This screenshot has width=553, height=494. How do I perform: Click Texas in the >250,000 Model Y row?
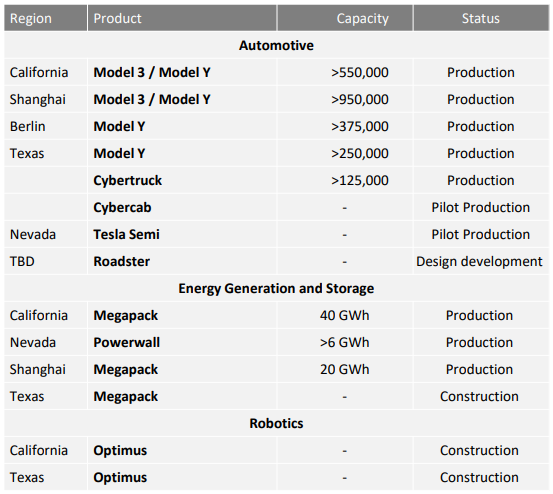coord(27,153)
